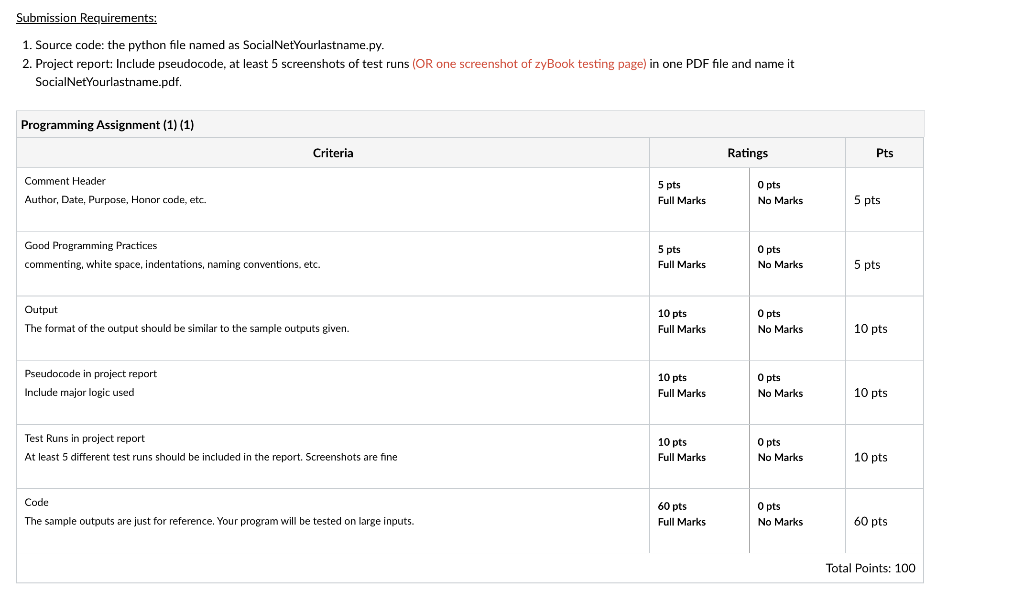Screen dimensions: 1024x592
Task: Click the 5 pts Full Marks rating for Comment Header
Action: coord(680,192)
